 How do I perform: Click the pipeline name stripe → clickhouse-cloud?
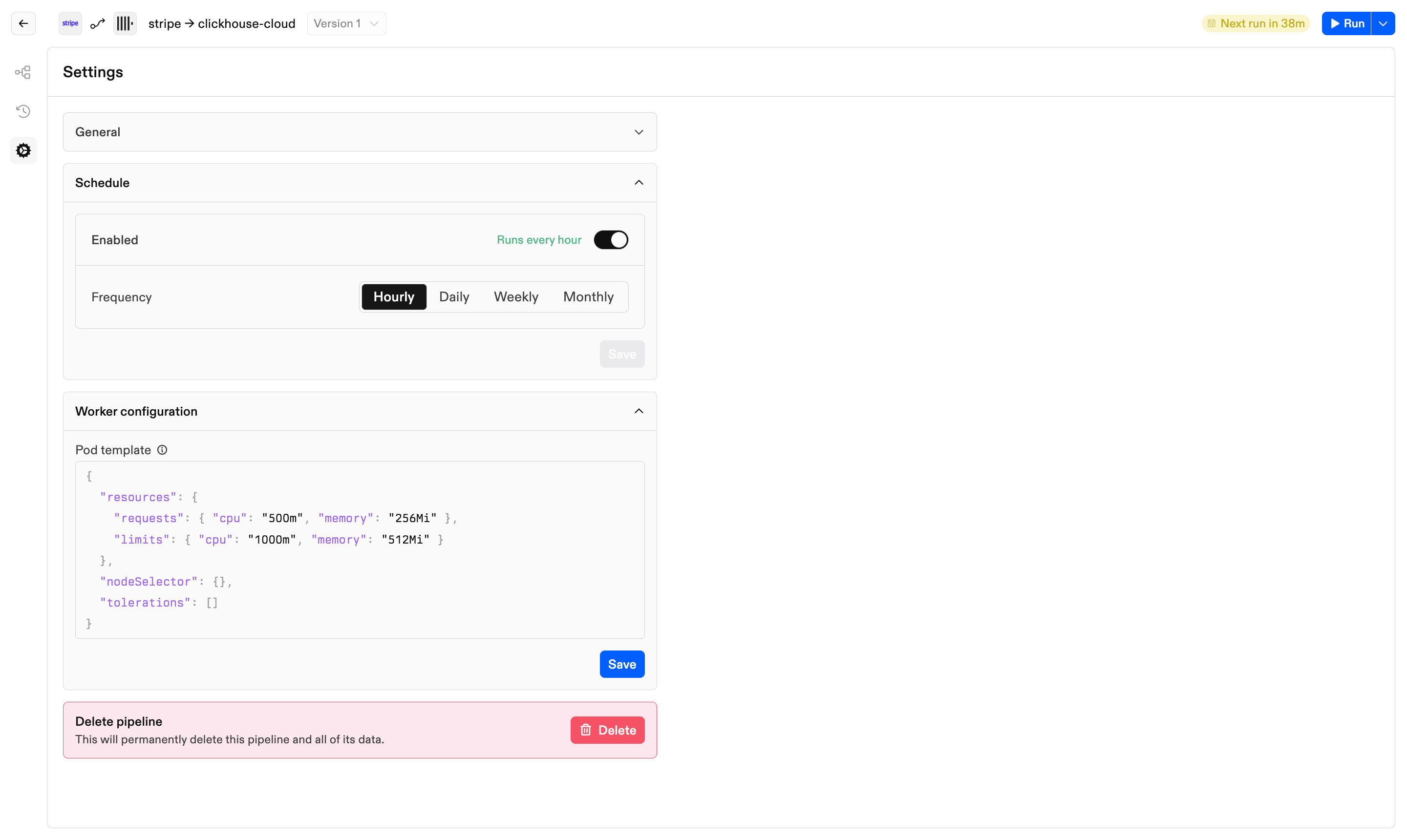pos(221,24)
